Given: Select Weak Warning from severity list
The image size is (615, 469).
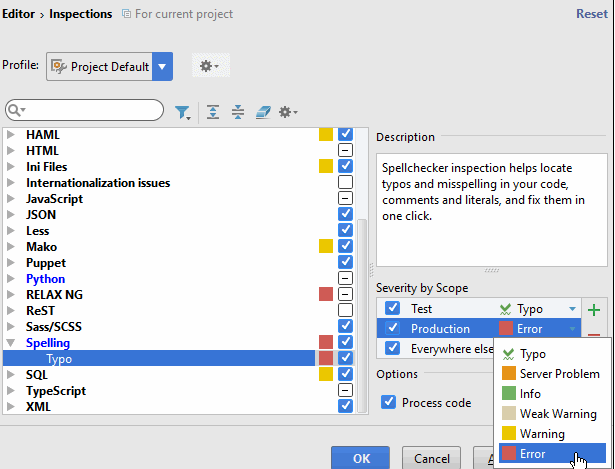Looking at the screenshot, I should 558,414.
